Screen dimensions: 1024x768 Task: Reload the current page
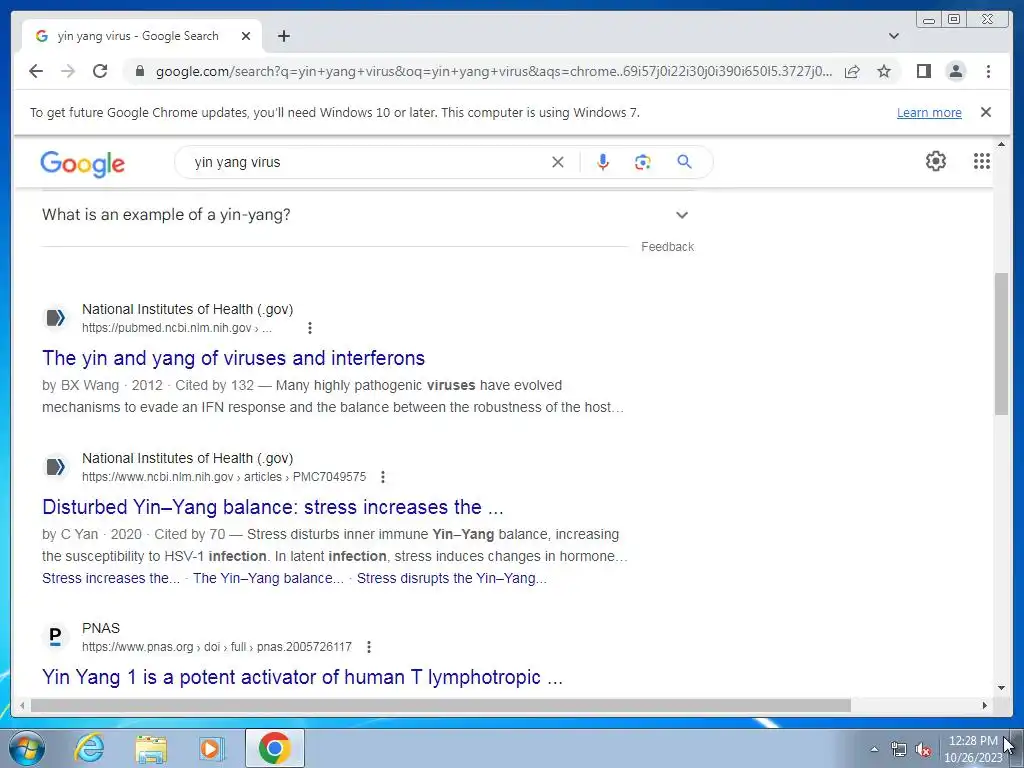pyautogui.click(x=100, y=71)
